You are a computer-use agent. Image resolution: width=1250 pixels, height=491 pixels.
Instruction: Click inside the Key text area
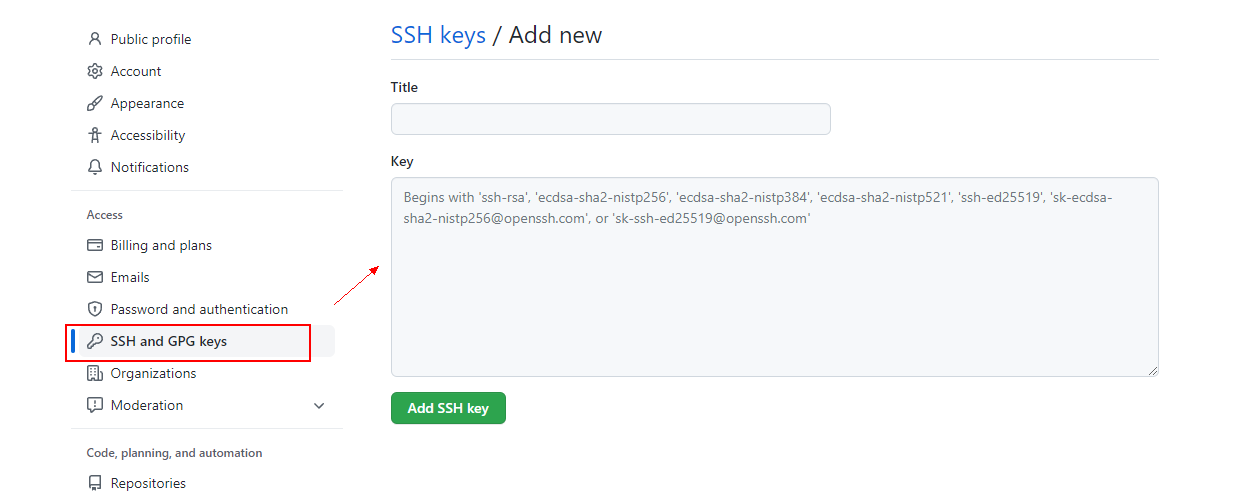(x=774, y=290)
